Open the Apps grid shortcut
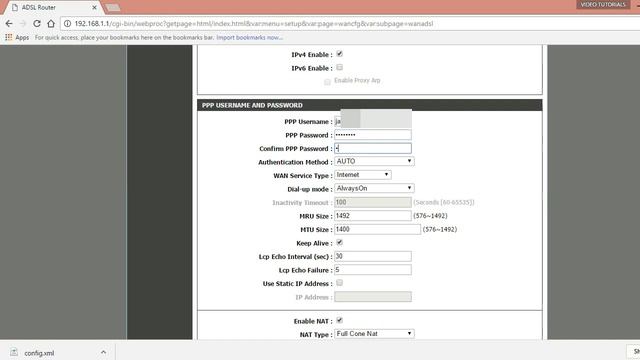The width and height of the screenshot is (640, 360). click(x=17, y=38)
